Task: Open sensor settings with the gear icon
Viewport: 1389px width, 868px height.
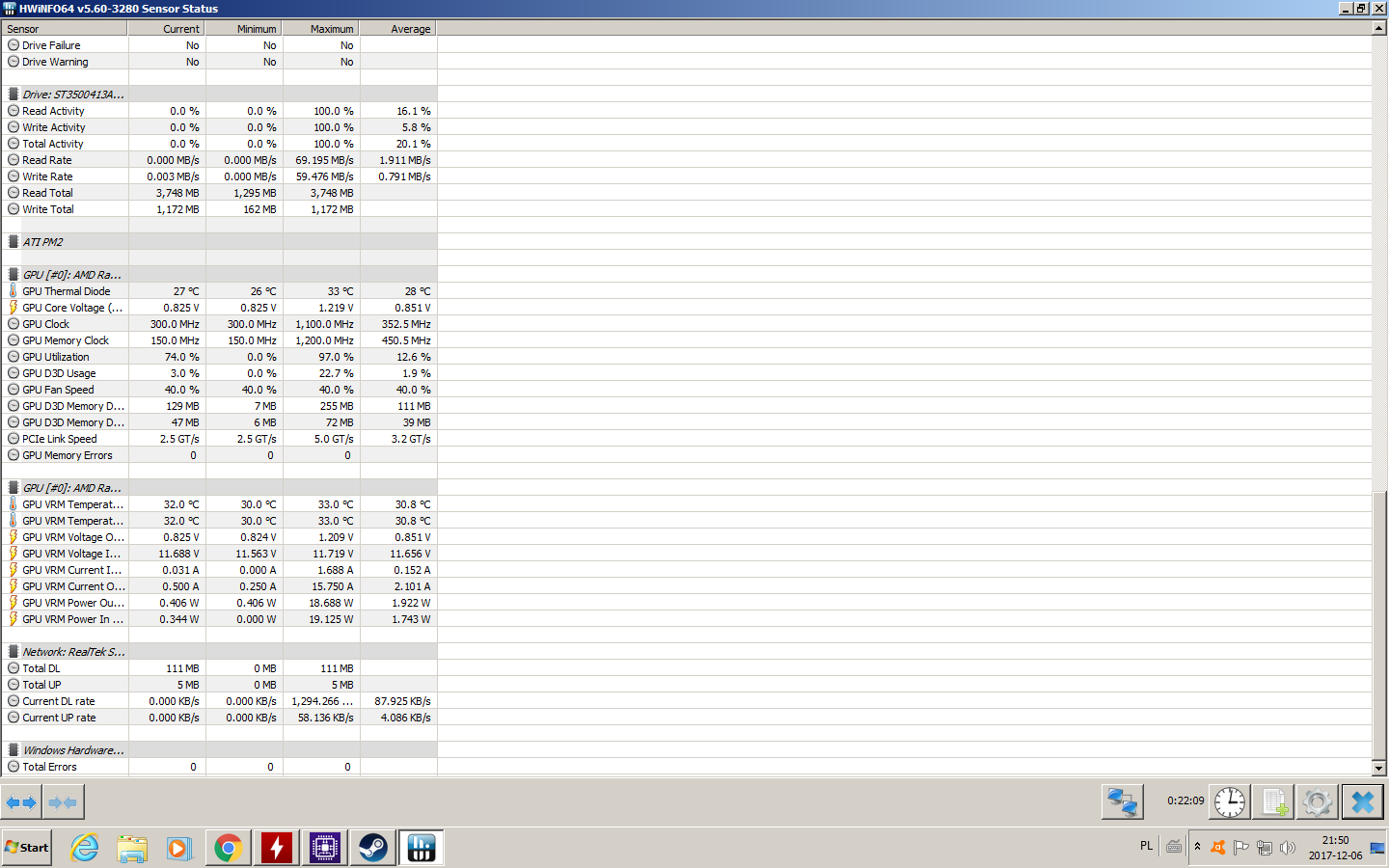Action: tap(1318, 801)
